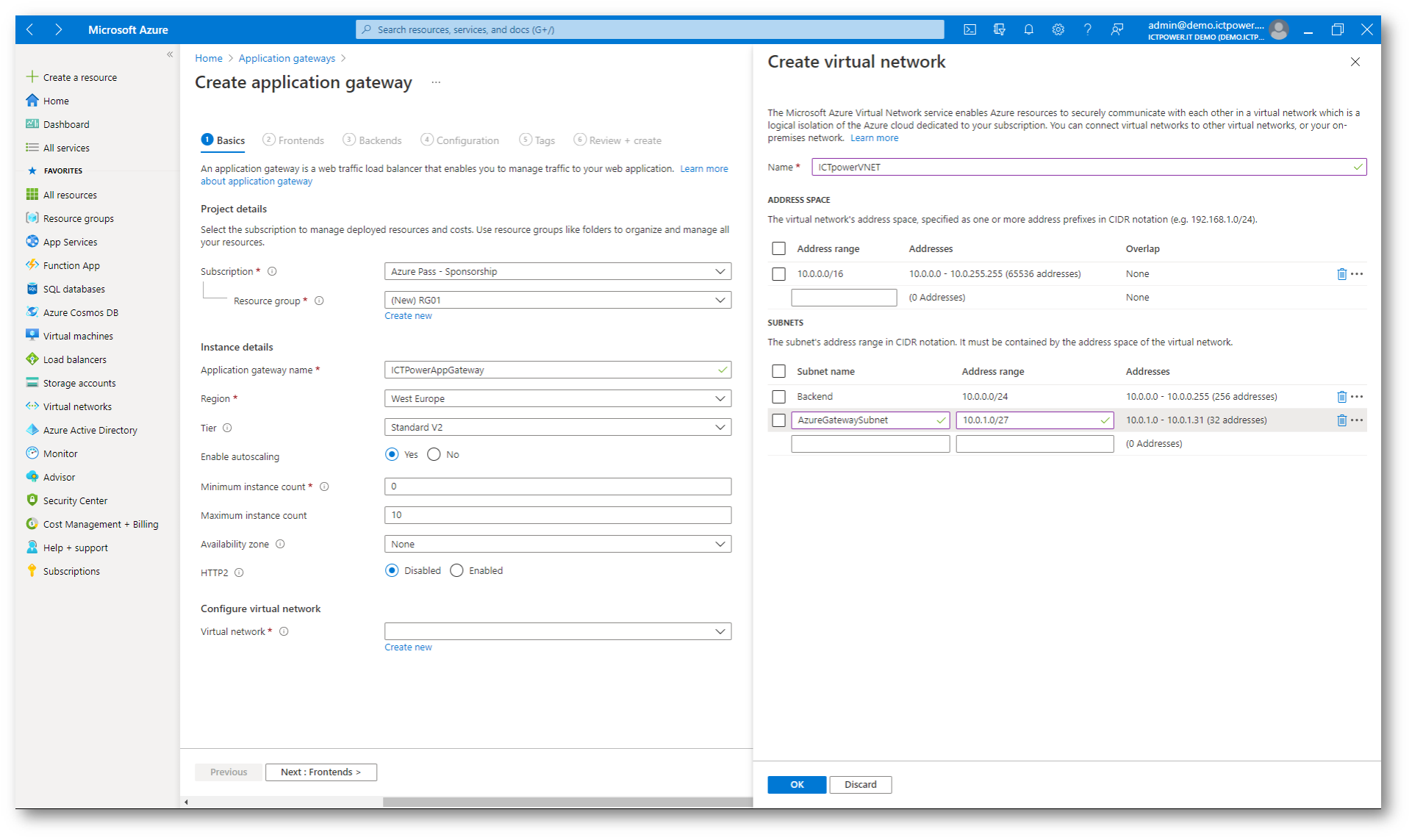
Task: Open Virtual machines in sidebar
Action: tap(70, 336)
